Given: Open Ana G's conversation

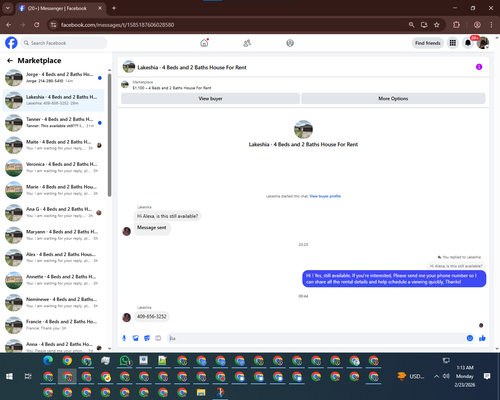Looking at the screenshot, I should pyautogui.click(x=53, y=212).
